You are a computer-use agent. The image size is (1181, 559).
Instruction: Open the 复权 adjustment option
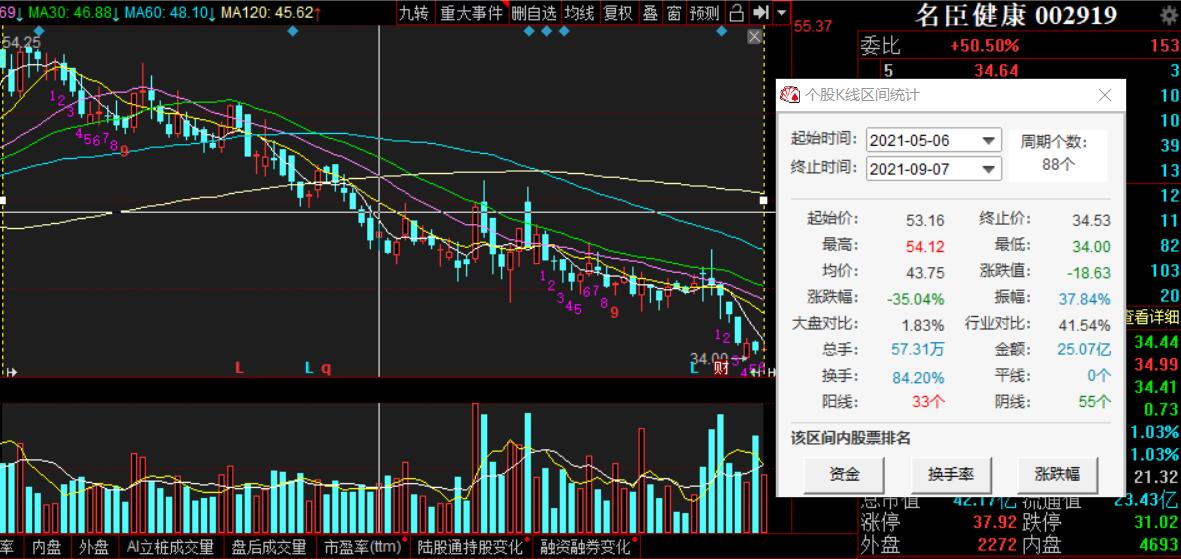(618, 12)
